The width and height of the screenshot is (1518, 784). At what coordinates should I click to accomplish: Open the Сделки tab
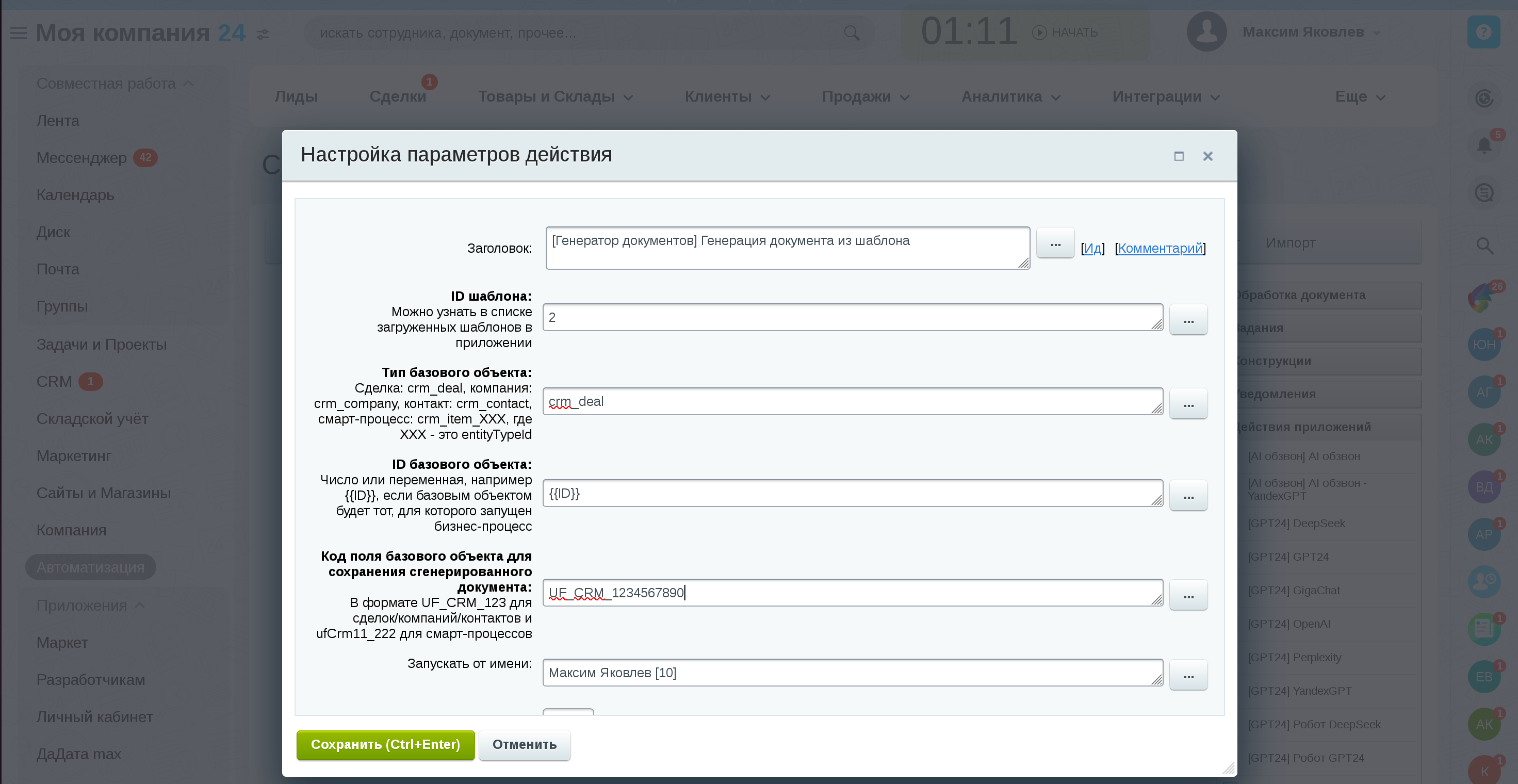click(x=397, y=96)
